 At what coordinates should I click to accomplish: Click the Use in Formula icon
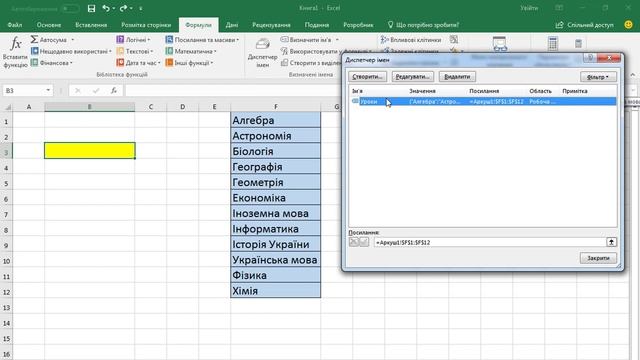click(x=284, y=51)
